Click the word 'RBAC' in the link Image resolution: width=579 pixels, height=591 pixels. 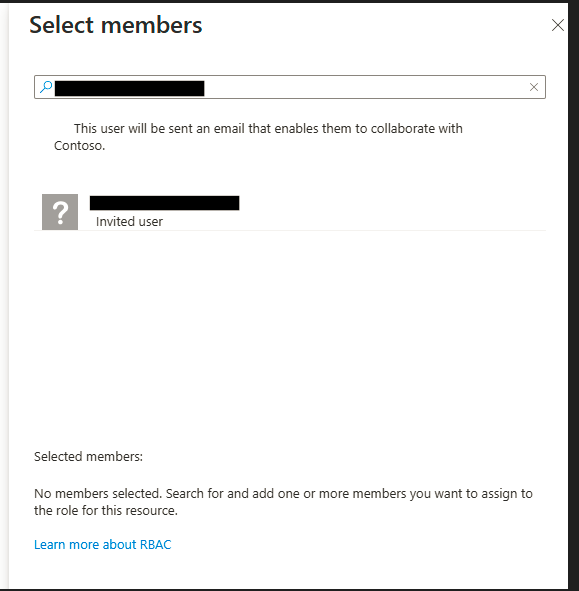click(155, 544)
